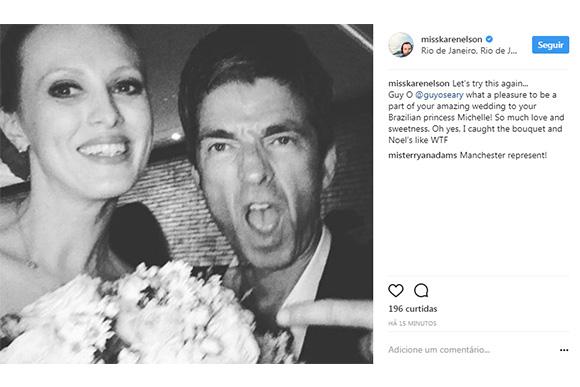
Task: Click the heart like icon
Action: [x=395, y=290]
